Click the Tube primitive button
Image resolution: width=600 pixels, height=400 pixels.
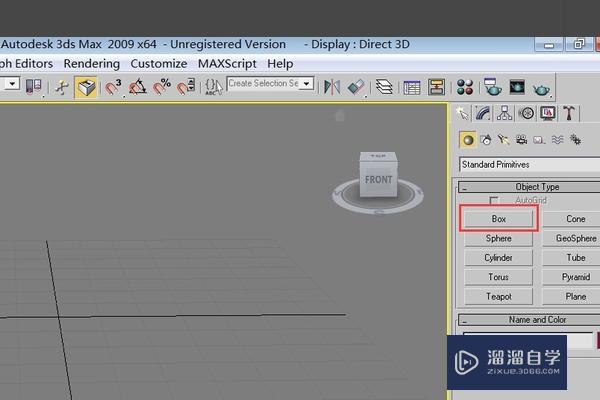click(572, 258)
